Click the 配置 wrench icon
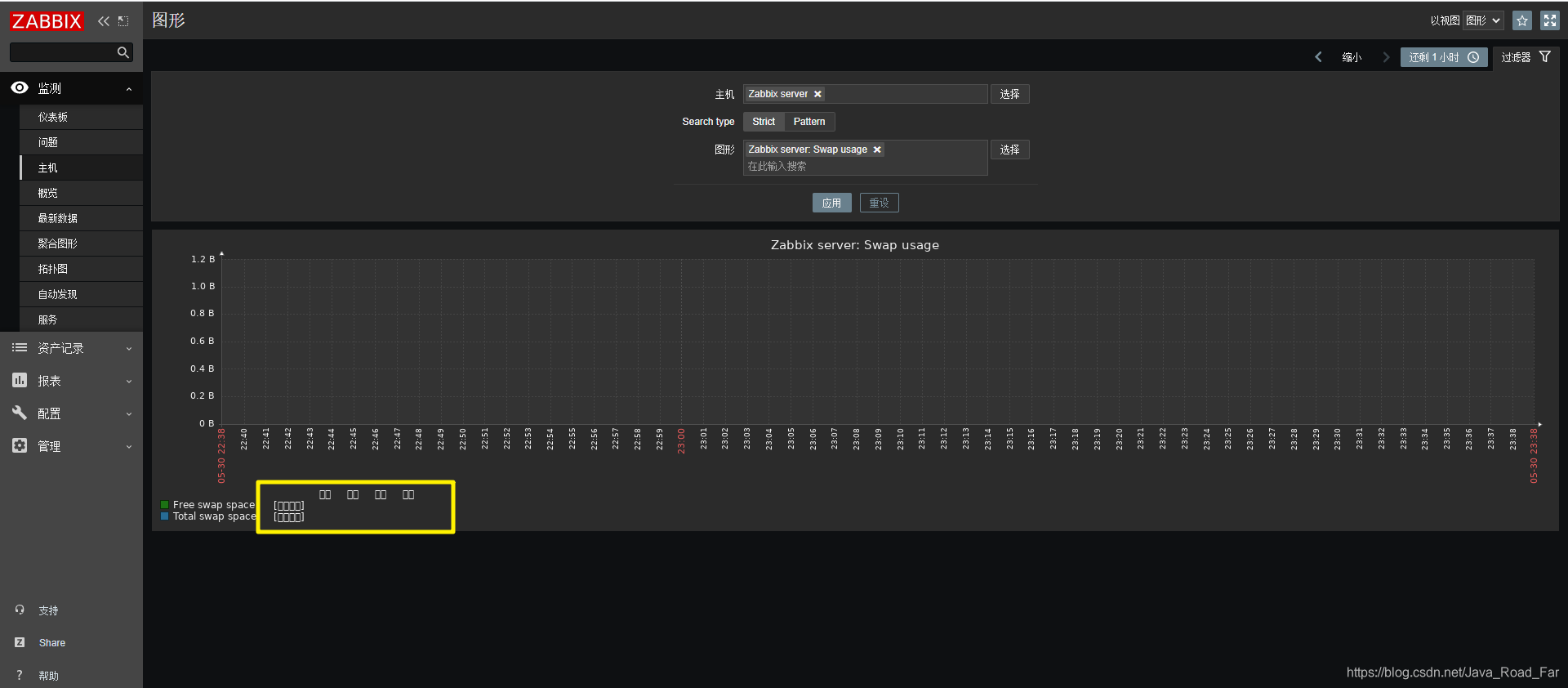The width and height of the screenshot is (1568, 688). tap(20, 413)
